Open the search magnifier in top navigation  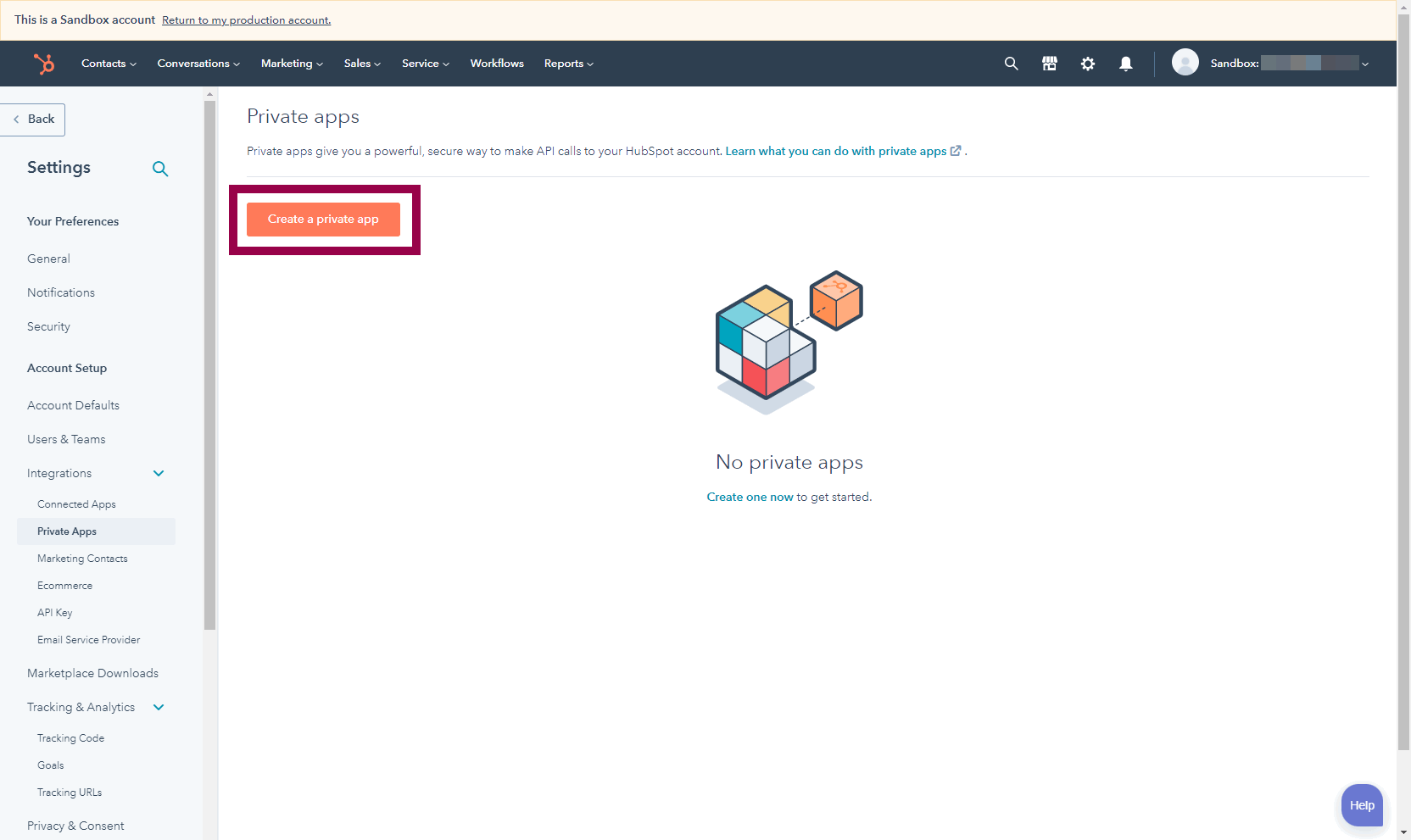[1011, 64]
